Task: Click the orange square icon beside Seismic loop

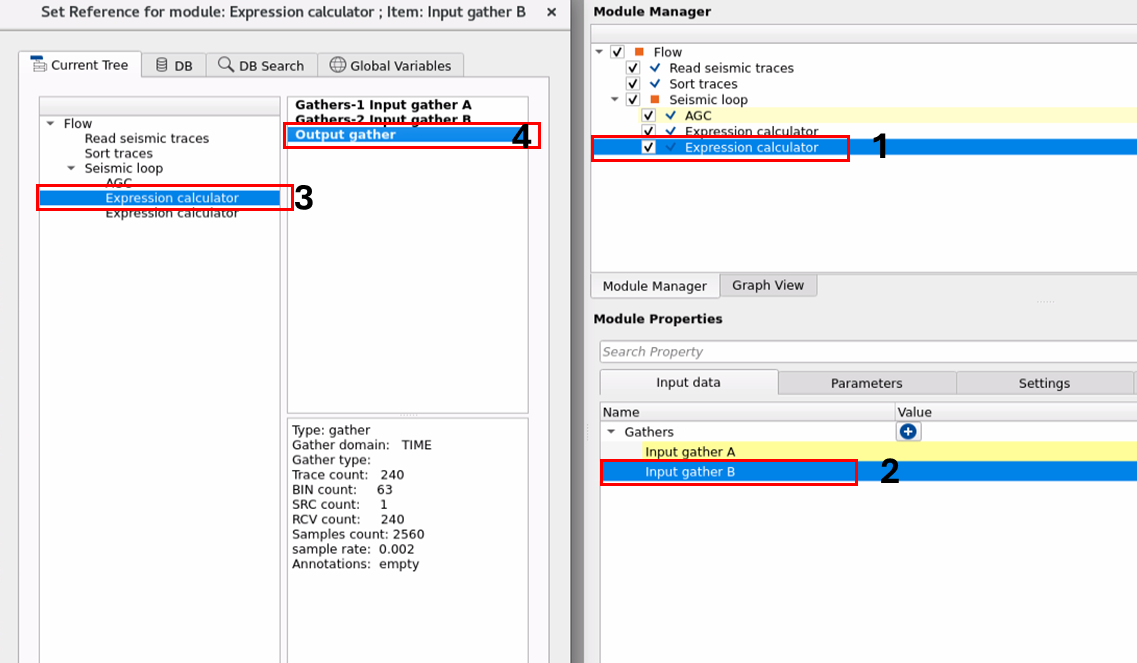Action: pyautogui.click(x=655, y=99)
